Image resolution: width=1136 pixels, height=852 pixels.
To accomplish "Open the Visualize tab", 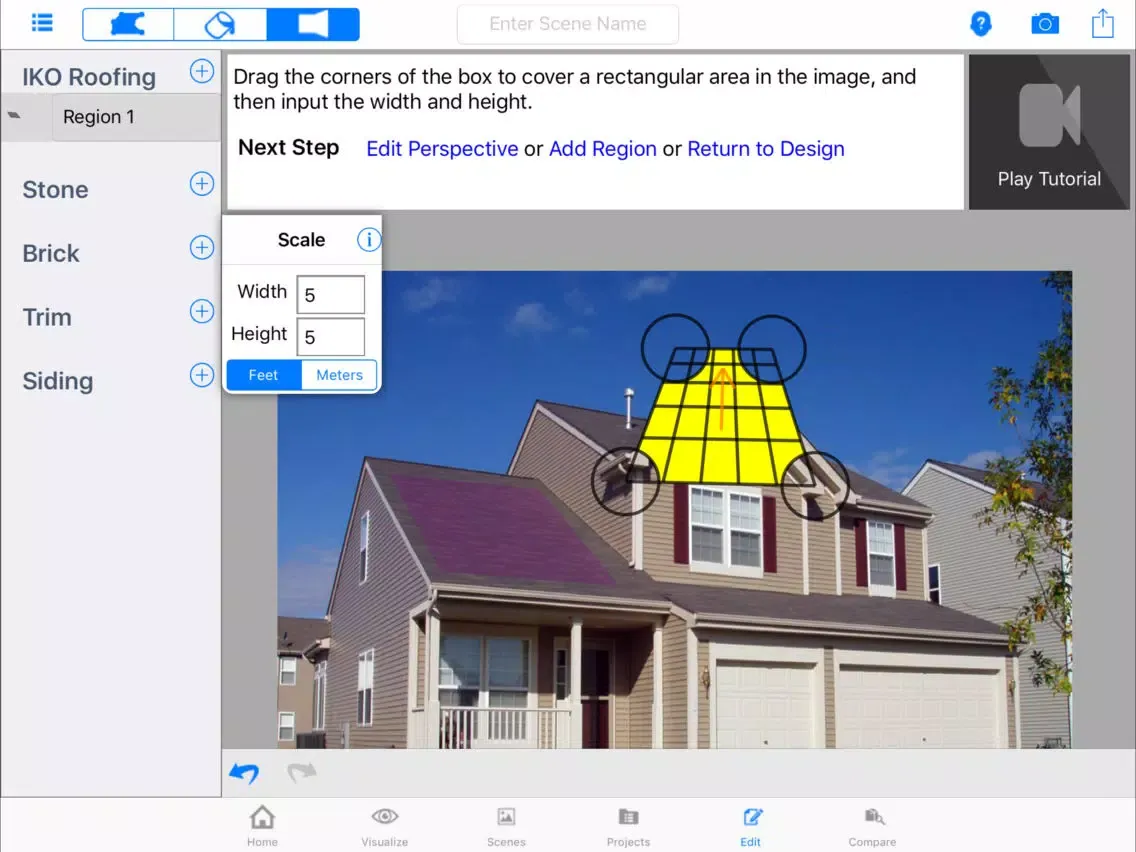I will point(384,825).
